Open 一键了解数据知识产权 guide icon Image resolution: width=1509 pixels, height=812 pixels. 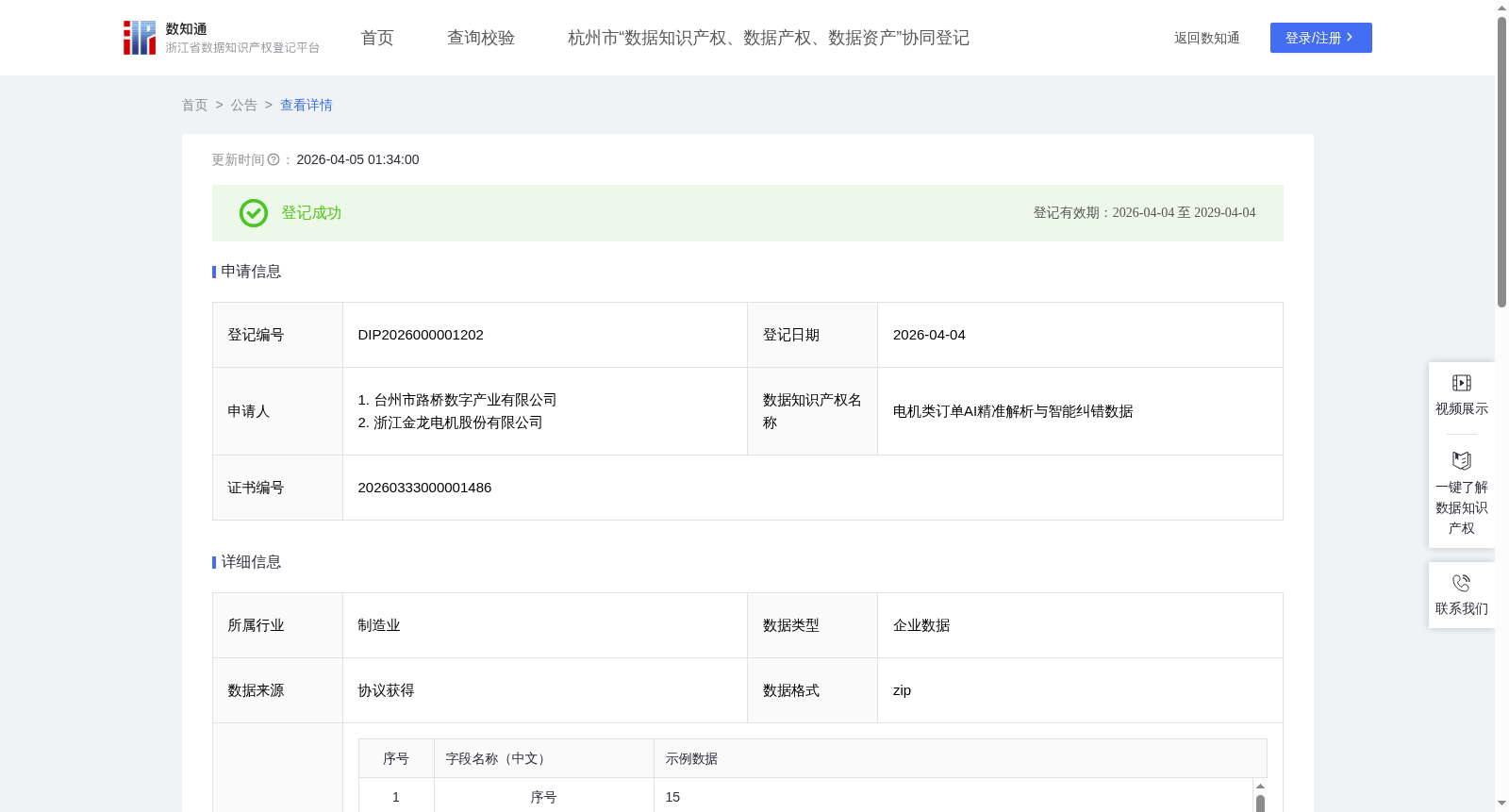tap(1461, 461)
